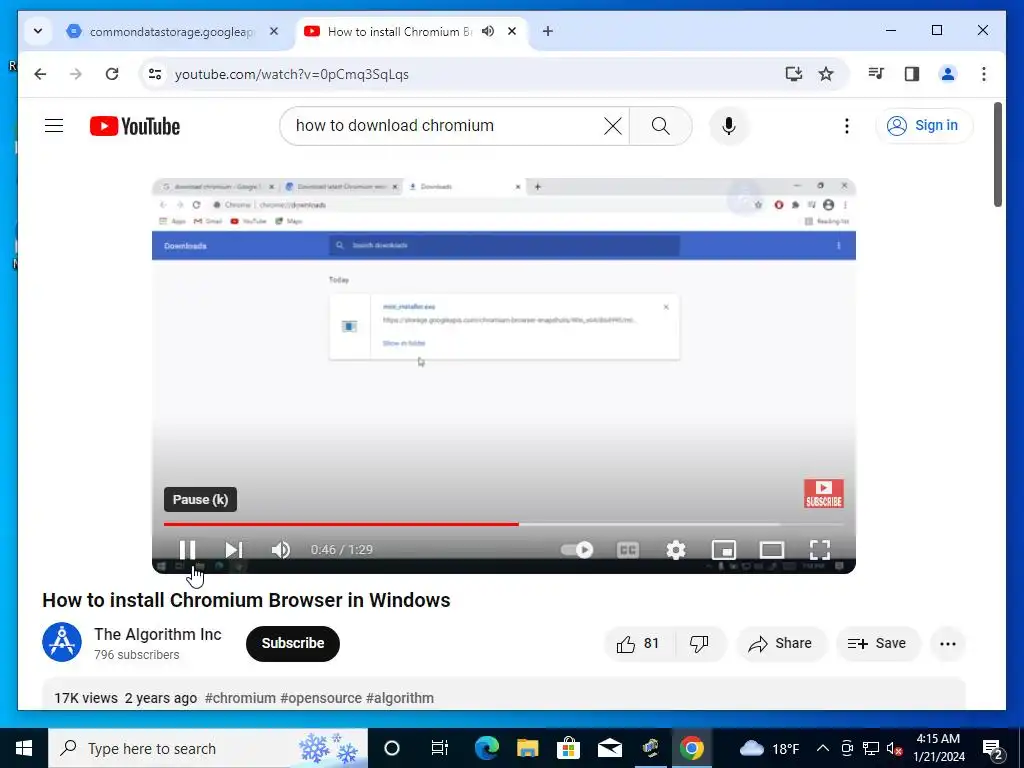
Task: Open the system volume icon in the tray
Action: tap(895, 748)
